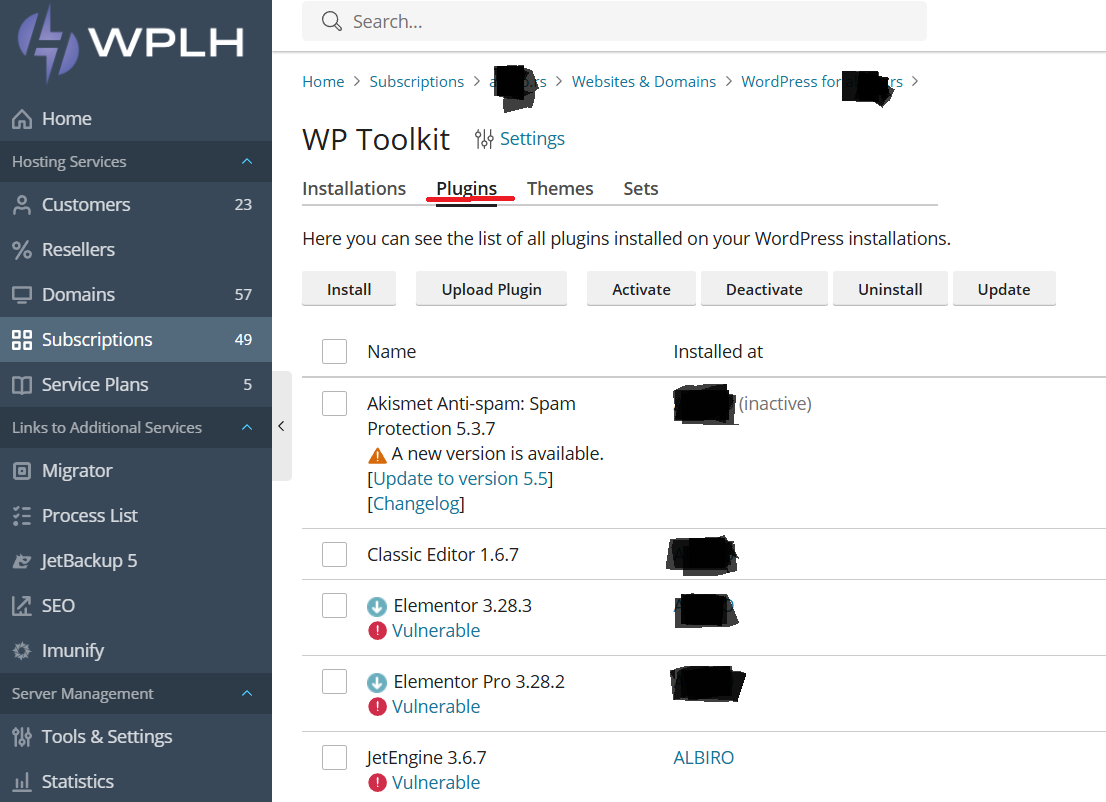Click the red alert icon under Elementor Pro
The height and width of the screenshot is (802, 1106).
pyautogui.click(x=377, y=707)
